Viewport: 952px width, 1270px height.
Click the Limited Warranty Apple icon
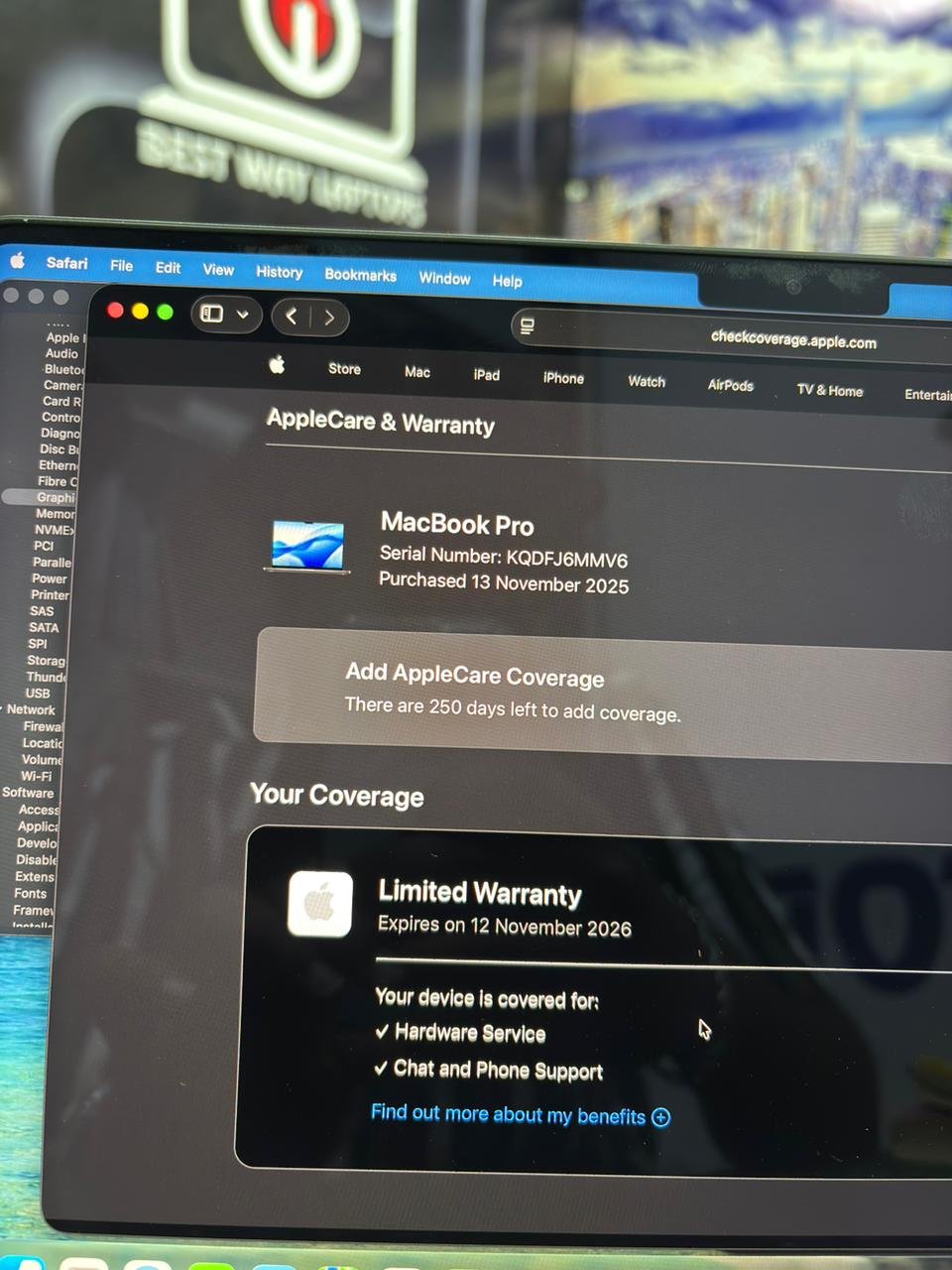click(319, 904)
